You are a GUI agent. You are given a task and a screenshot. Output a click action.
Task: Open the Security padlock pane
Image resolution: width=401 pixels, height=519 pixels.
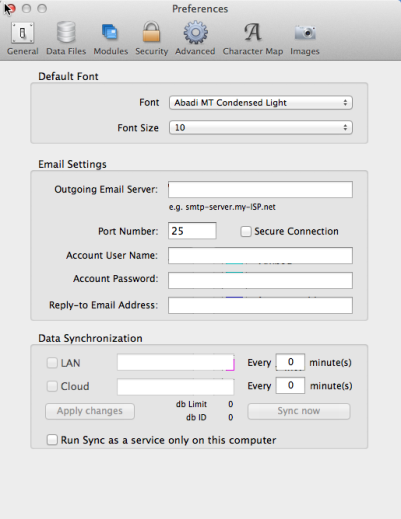click(151, 38)
